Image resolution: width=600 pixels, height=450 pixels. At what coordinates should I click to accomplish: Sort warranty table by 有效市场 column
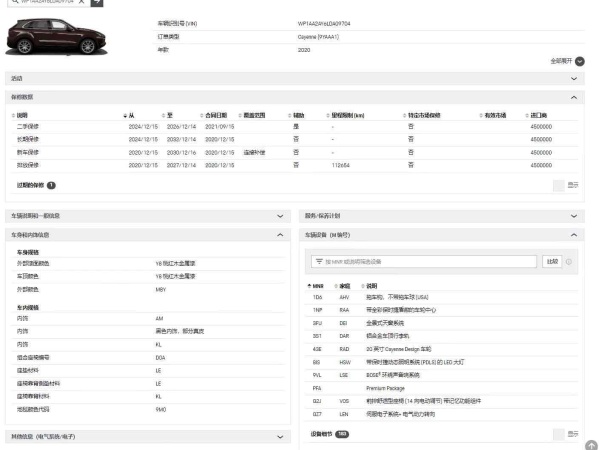[x=493, y=115]
